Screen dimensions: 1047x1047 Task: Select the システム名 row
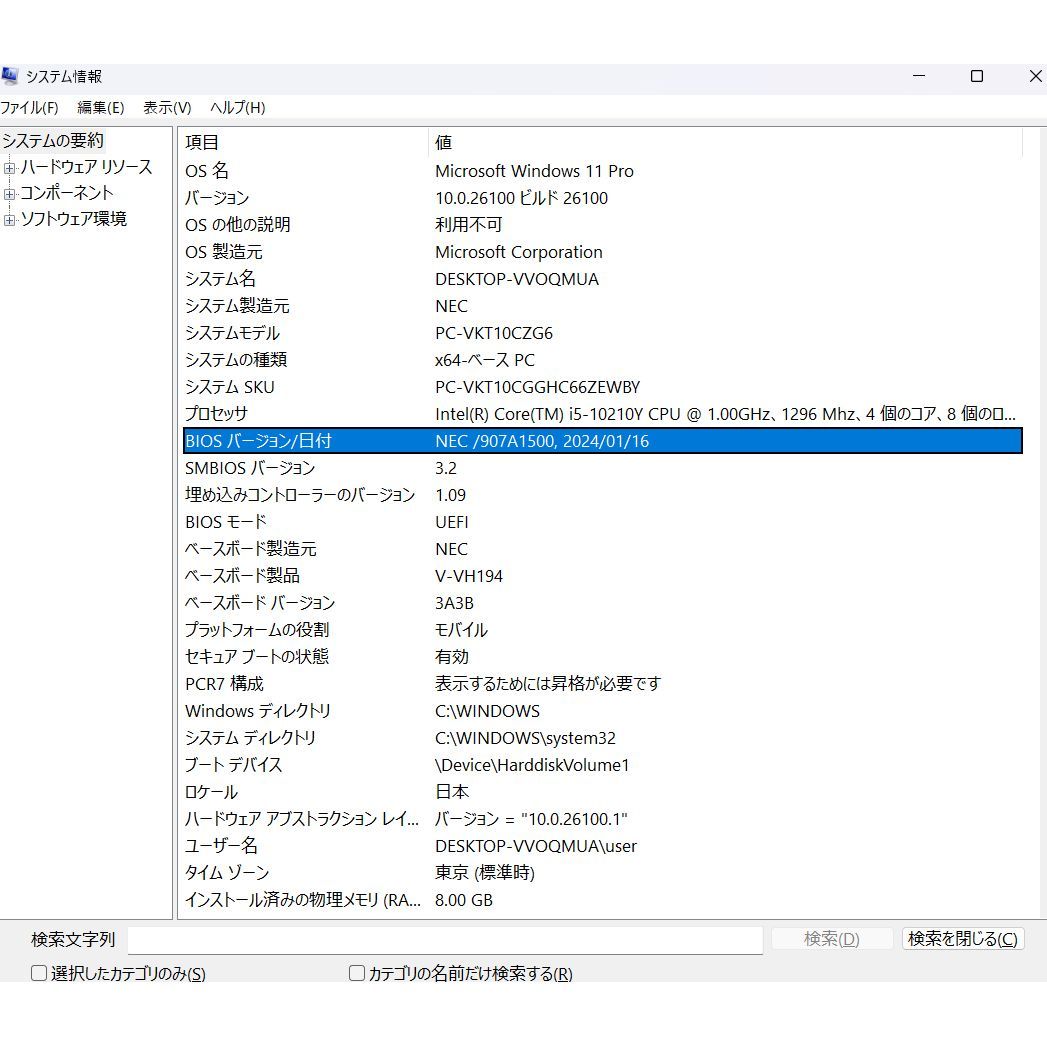coord(602,279)
